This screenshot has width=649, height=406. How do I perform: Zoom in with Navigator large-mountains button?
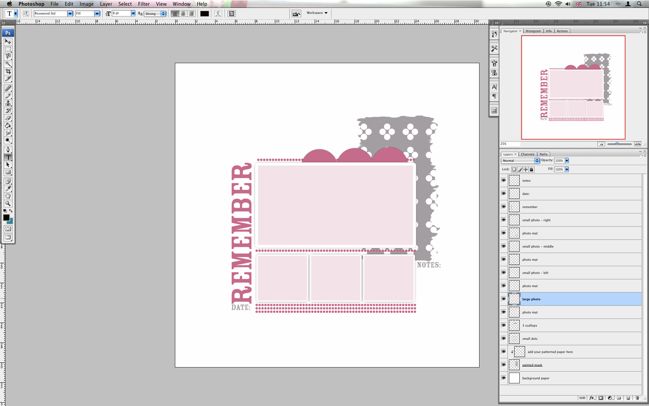pyautogui.click(x=637, y=144)
